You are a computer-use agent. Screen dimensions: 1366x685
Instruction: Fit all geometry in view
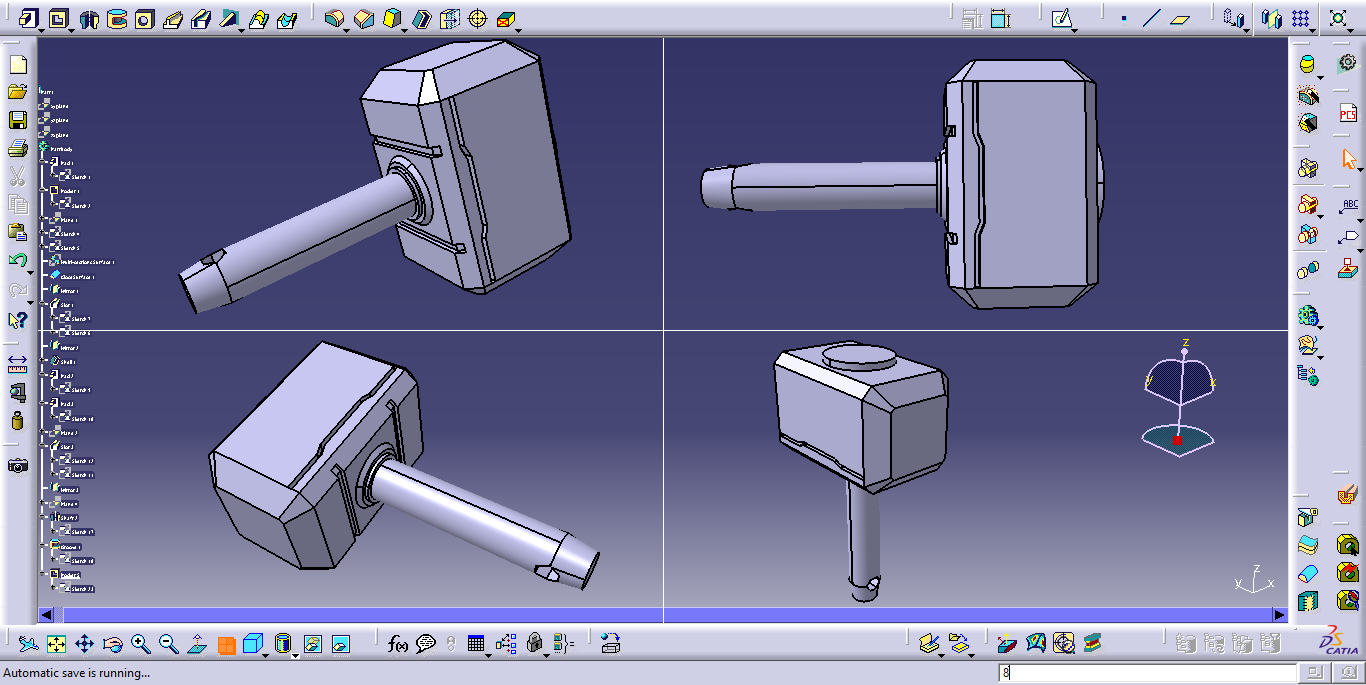[57, 644]
